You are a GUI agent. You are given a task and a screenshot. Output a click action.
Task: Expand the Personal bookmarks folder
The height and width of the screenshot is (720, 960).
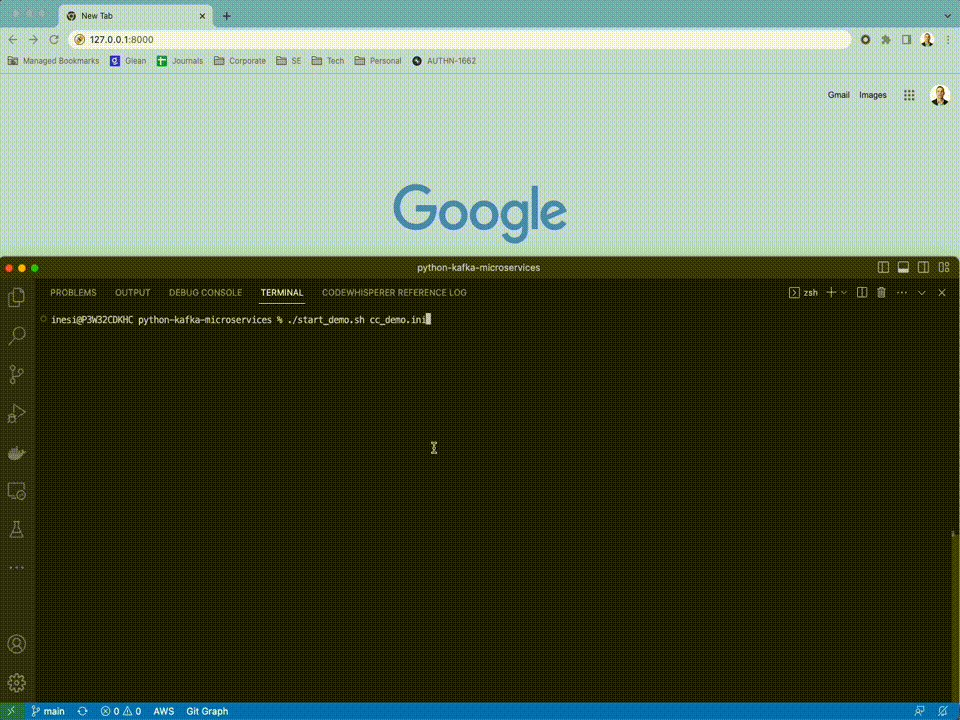(378, 61)
